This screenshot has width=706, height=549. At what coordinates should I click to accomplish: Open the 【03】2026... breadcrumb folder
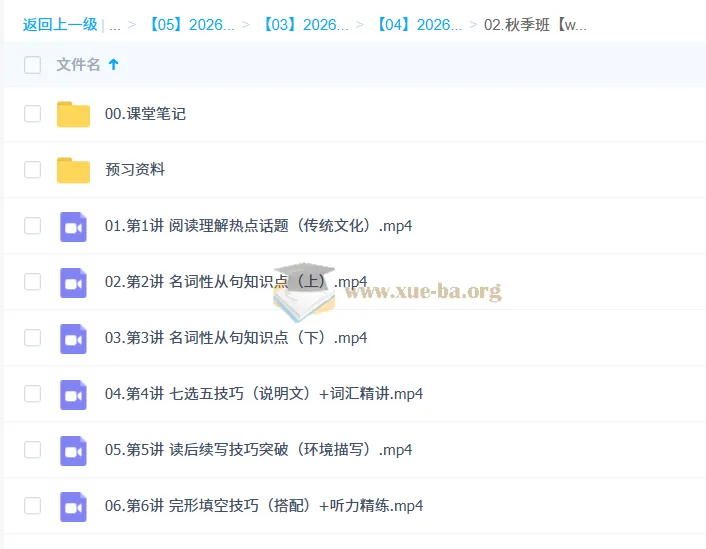tap(305, 24)
